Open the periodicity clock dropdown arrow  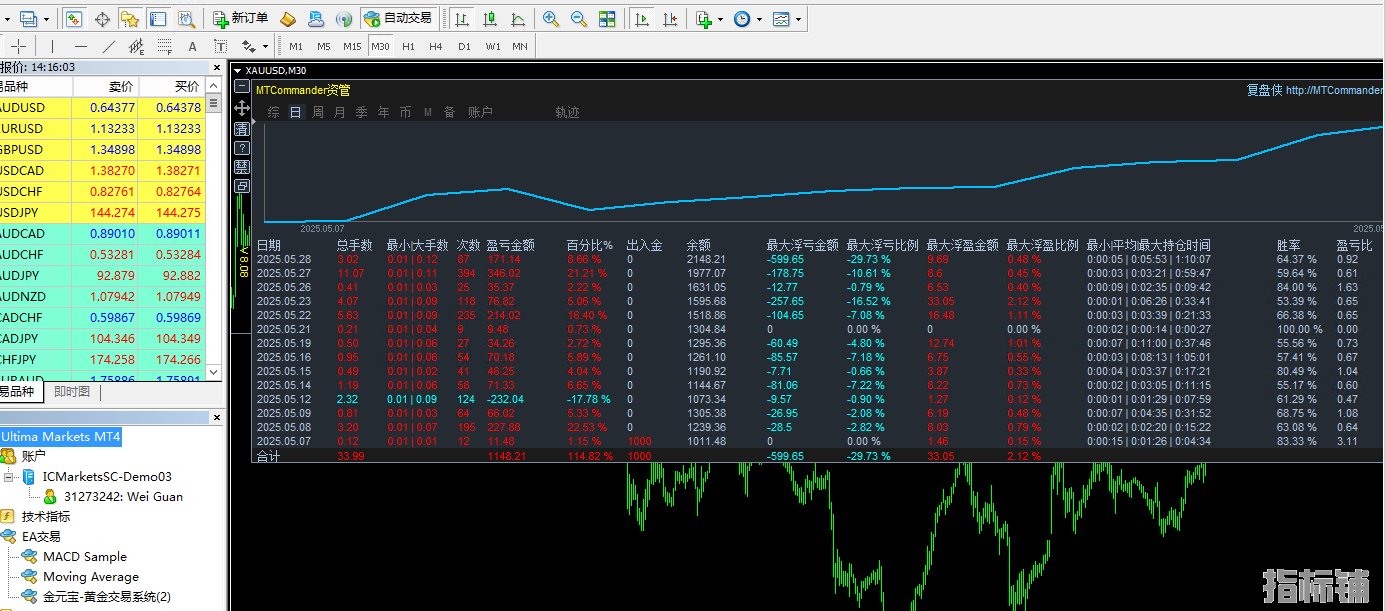(x=759, y=18)
